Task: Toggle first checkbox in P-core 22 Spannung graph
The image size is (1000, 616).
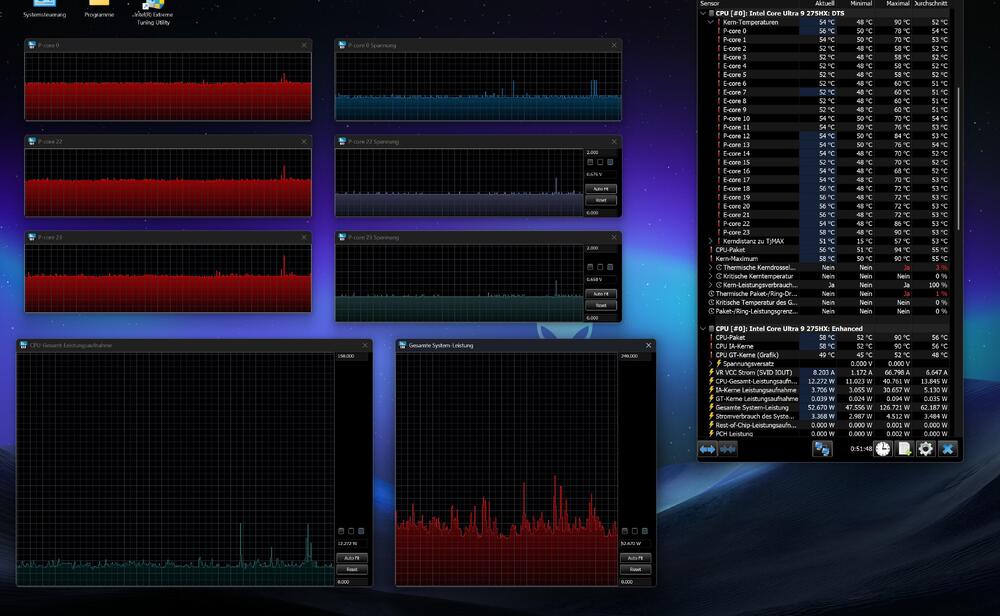Action: [590, 162]
